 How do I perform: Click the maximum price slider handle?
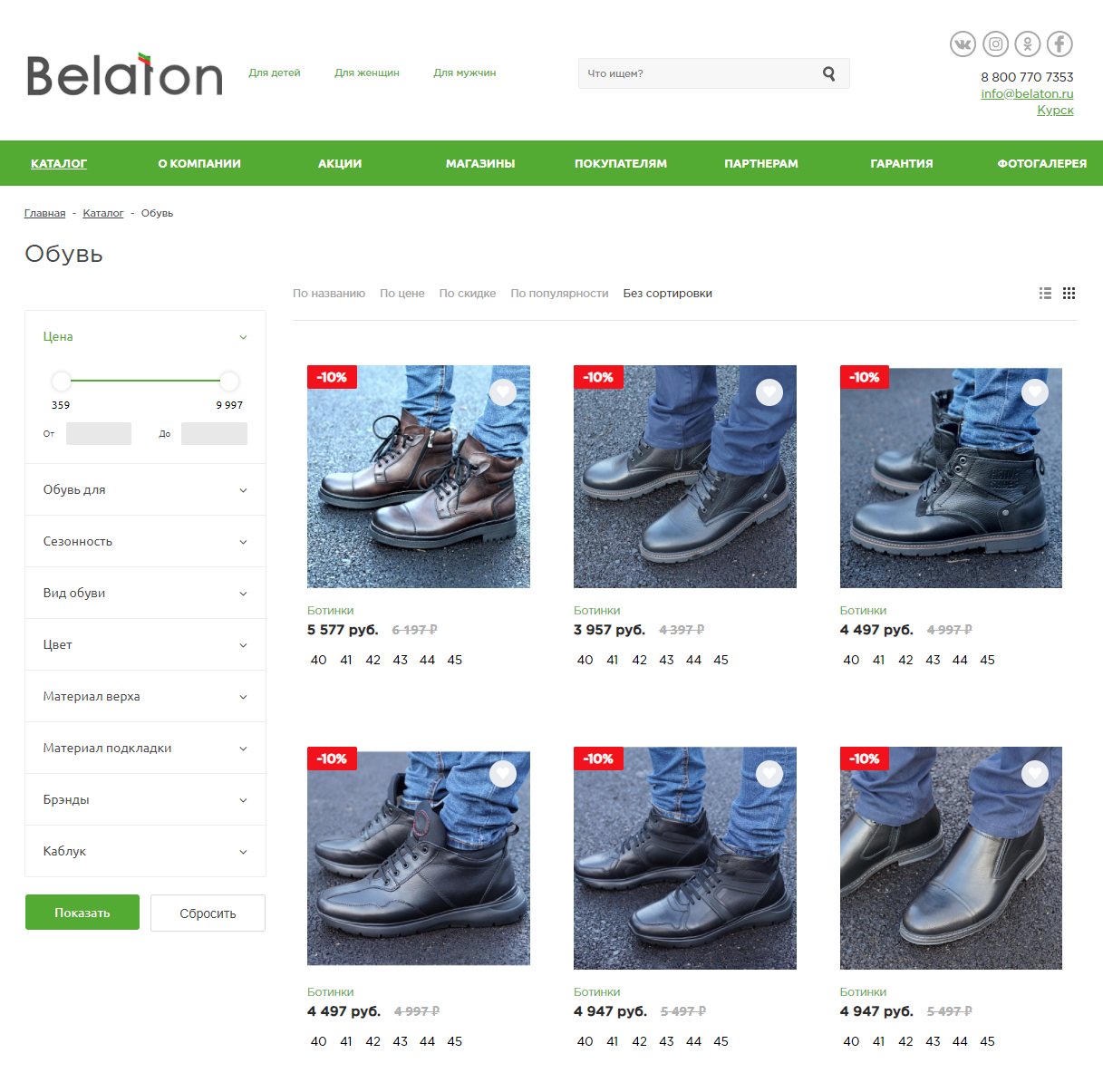(229, 381)
